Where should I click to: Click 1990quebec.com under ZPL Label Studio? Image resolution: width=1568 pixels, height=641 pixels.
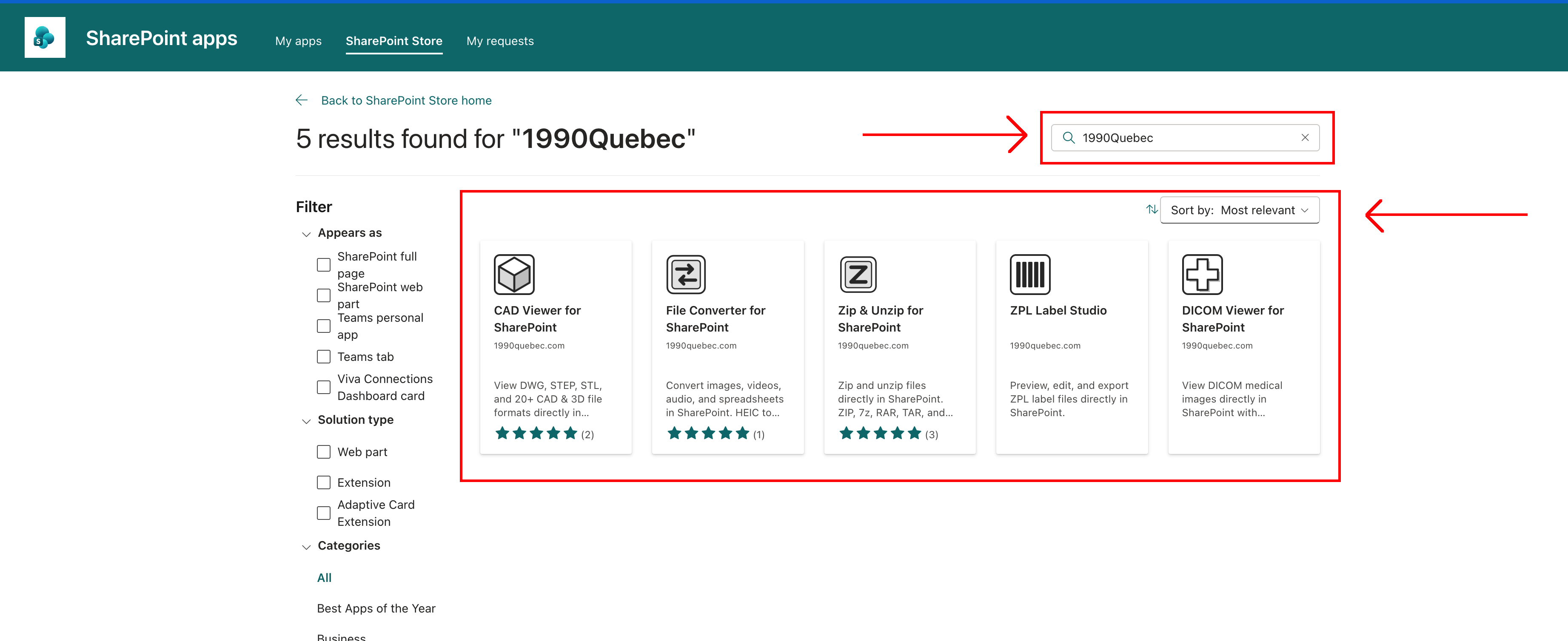click(x=1044, y=346)
